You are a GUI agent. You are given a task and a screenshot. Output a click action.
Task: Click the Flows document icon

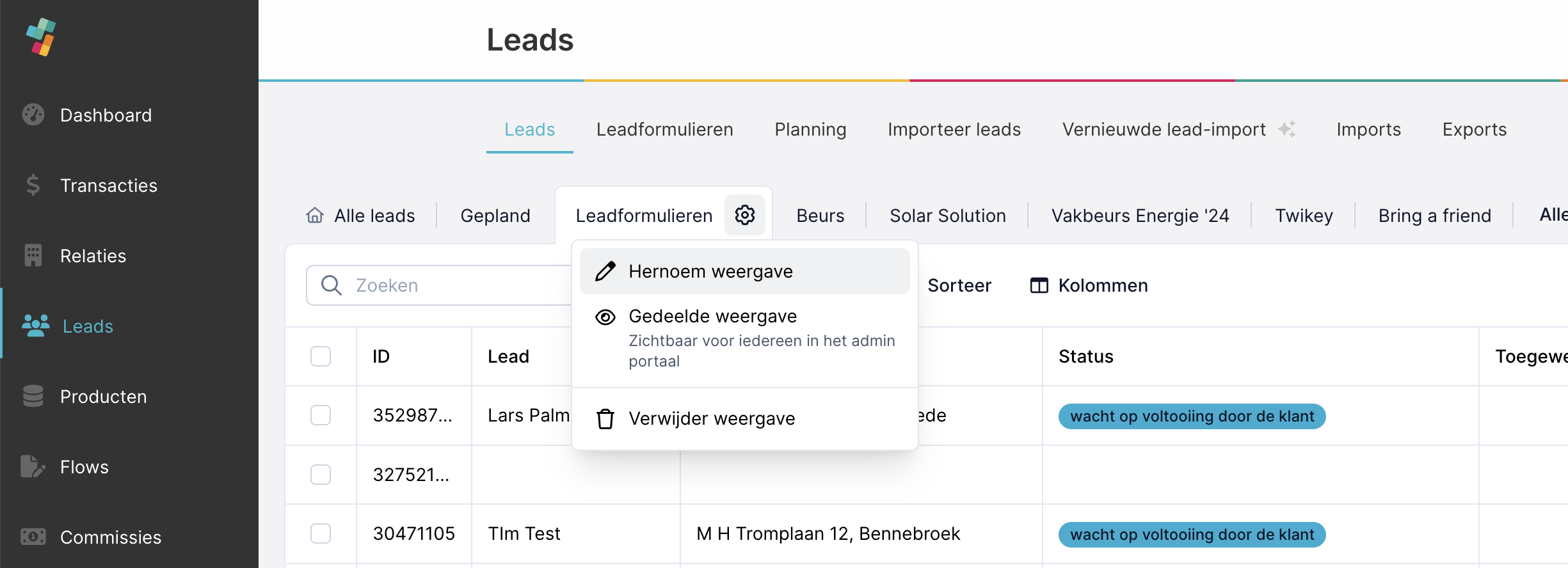(x=32, y=467)
